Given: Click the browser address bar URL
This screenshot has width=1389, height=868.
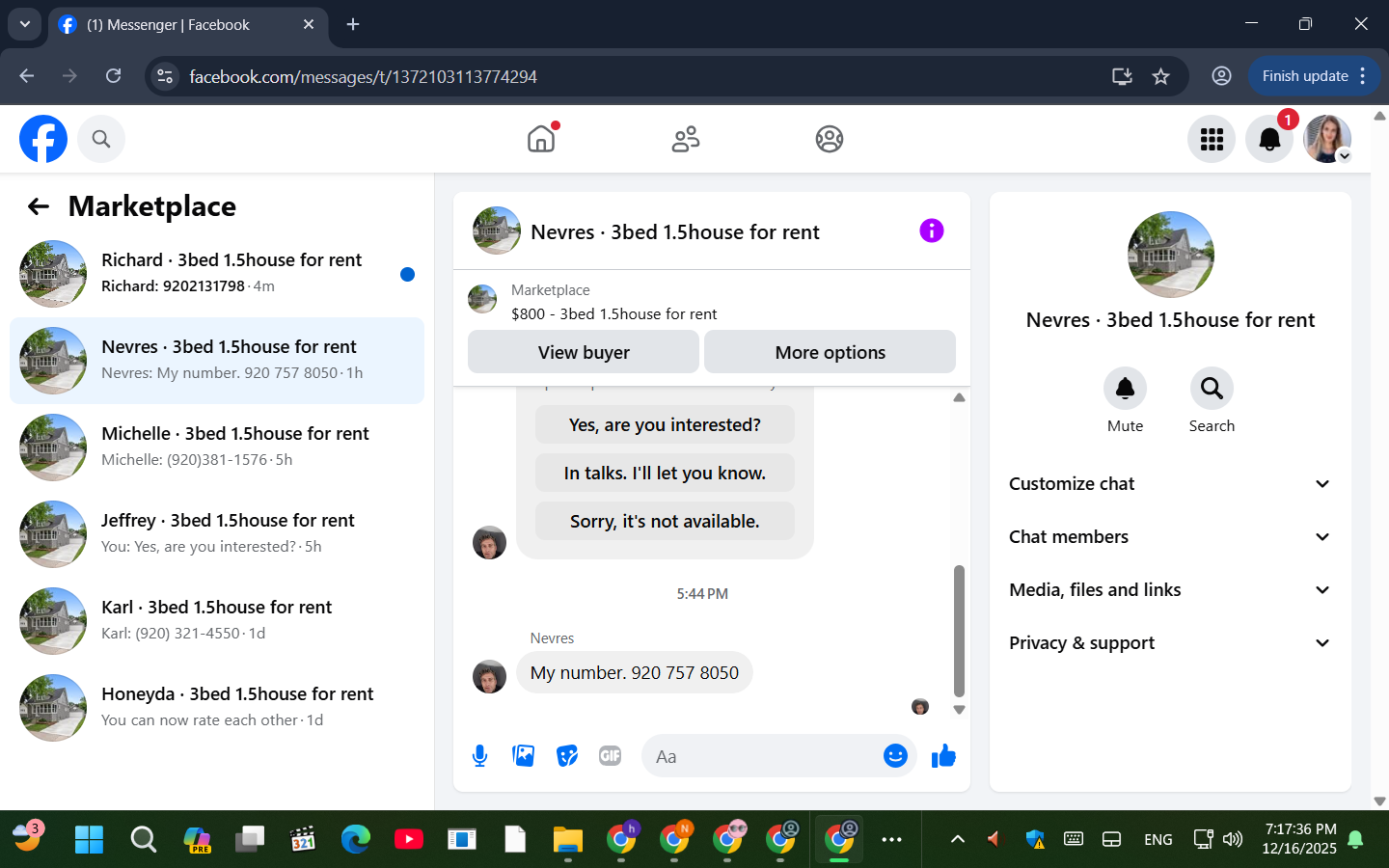Looking at the screenshot, I should (363, 76).
